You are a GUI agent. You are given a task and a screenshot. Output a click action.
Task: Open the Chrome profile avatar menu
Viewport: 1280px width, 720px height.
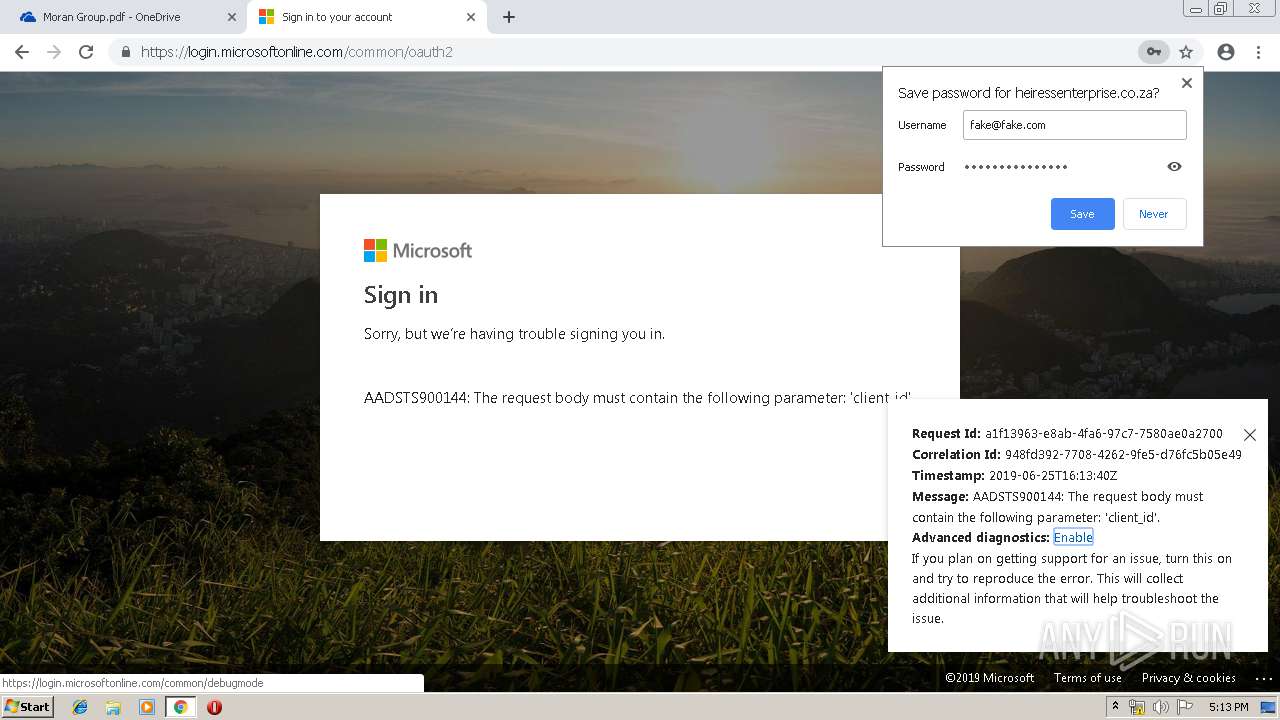[x=1226, y=52]
